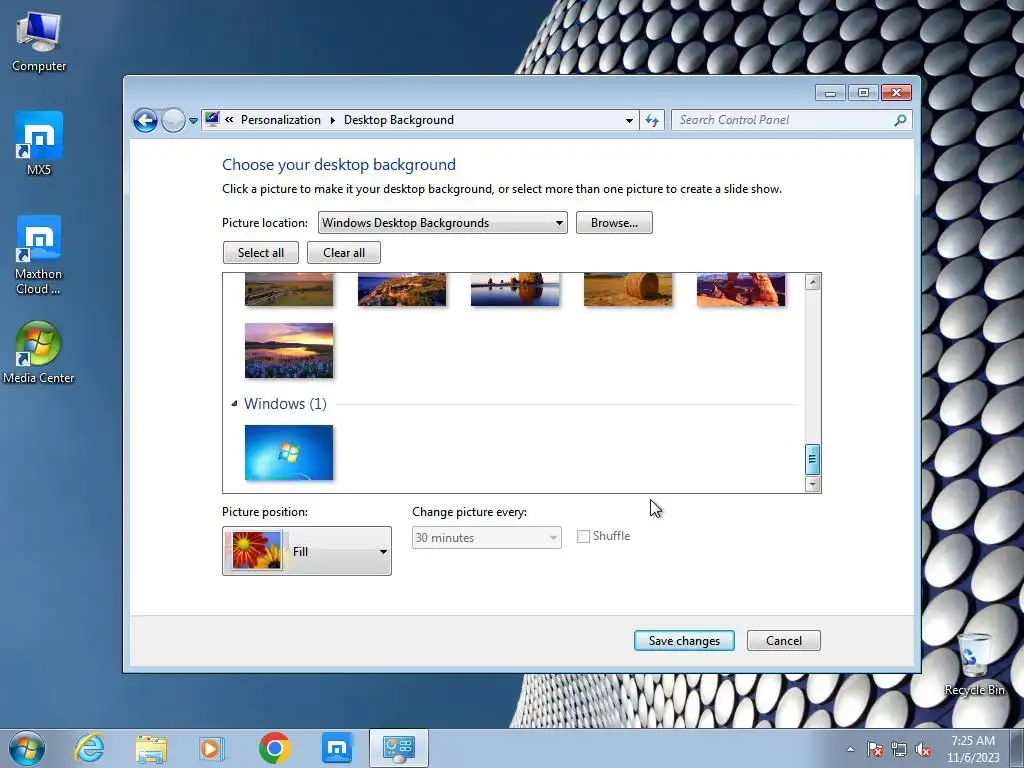Screen dimensions: 1024x768
Task: Click the muted volume tray icon
Action: [923, 749]
